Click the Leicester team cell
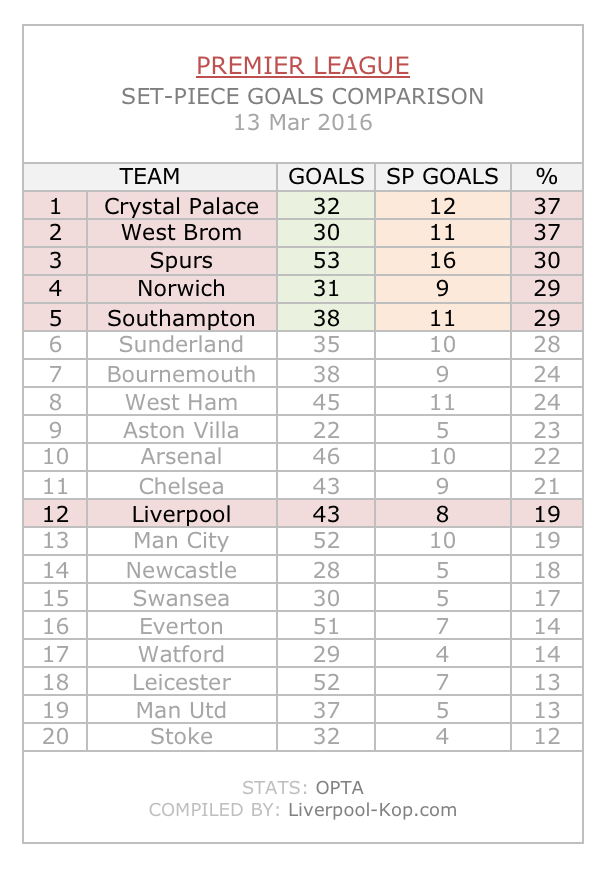The width and height of the screenshot is (604, 872). [x=182, y=682]
